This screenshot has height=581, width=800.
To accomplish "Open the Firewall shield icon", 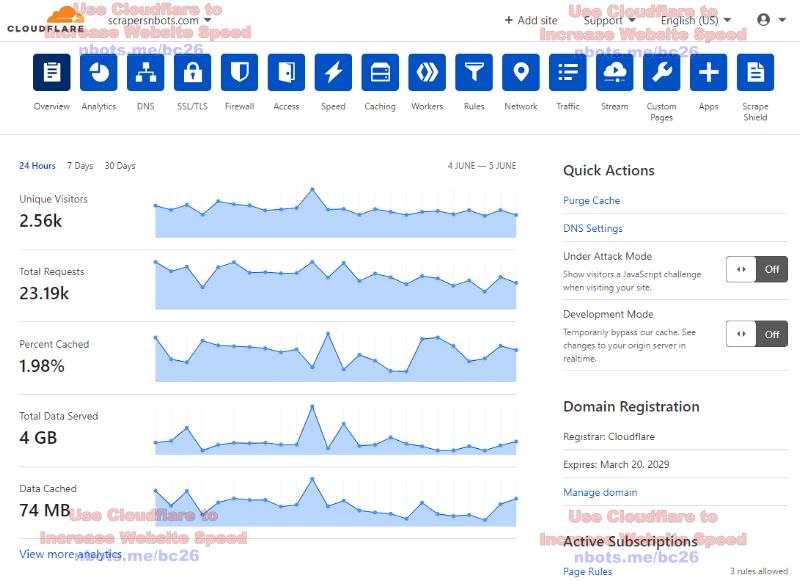I will [x=239, y=72].
